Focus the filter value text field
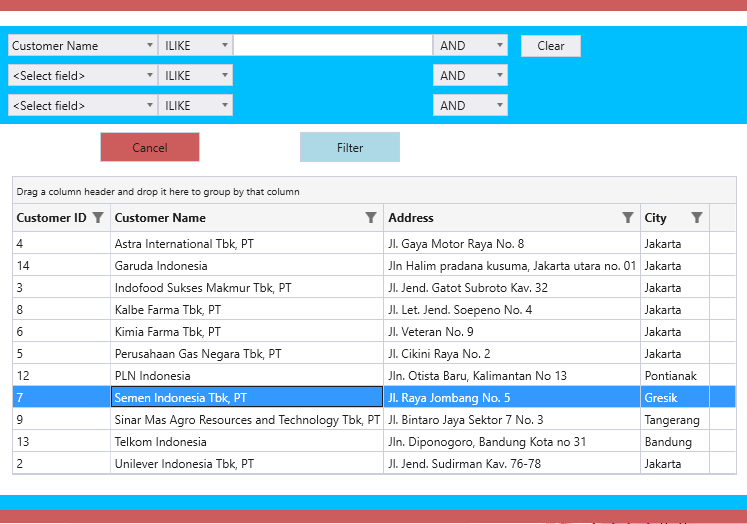The width and height of the screenshot is (747, 524). click(x=333, y=46)
